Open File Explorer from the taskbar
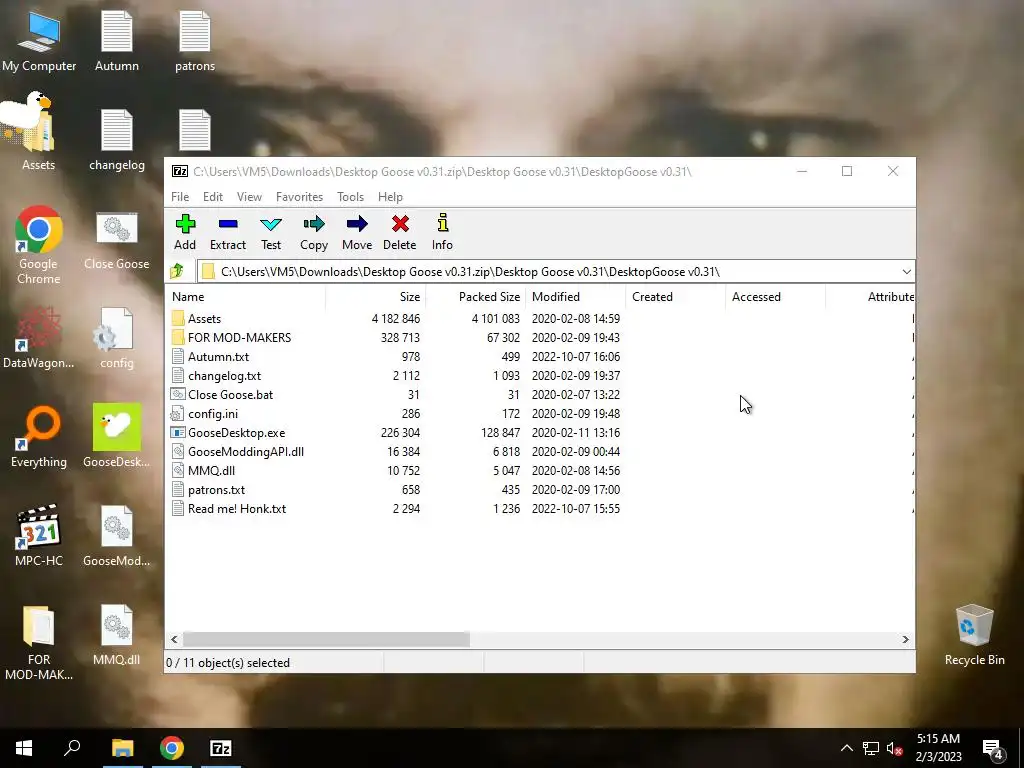 point(122,748)
